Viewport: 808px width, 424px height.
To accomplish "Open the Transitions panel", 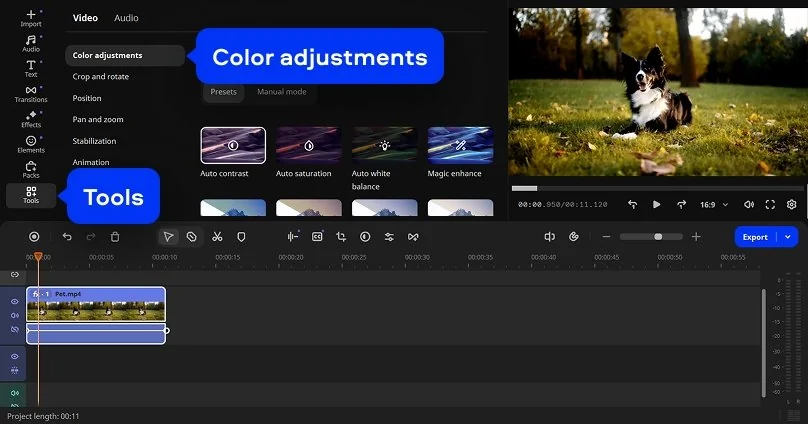I will (31, 94).
